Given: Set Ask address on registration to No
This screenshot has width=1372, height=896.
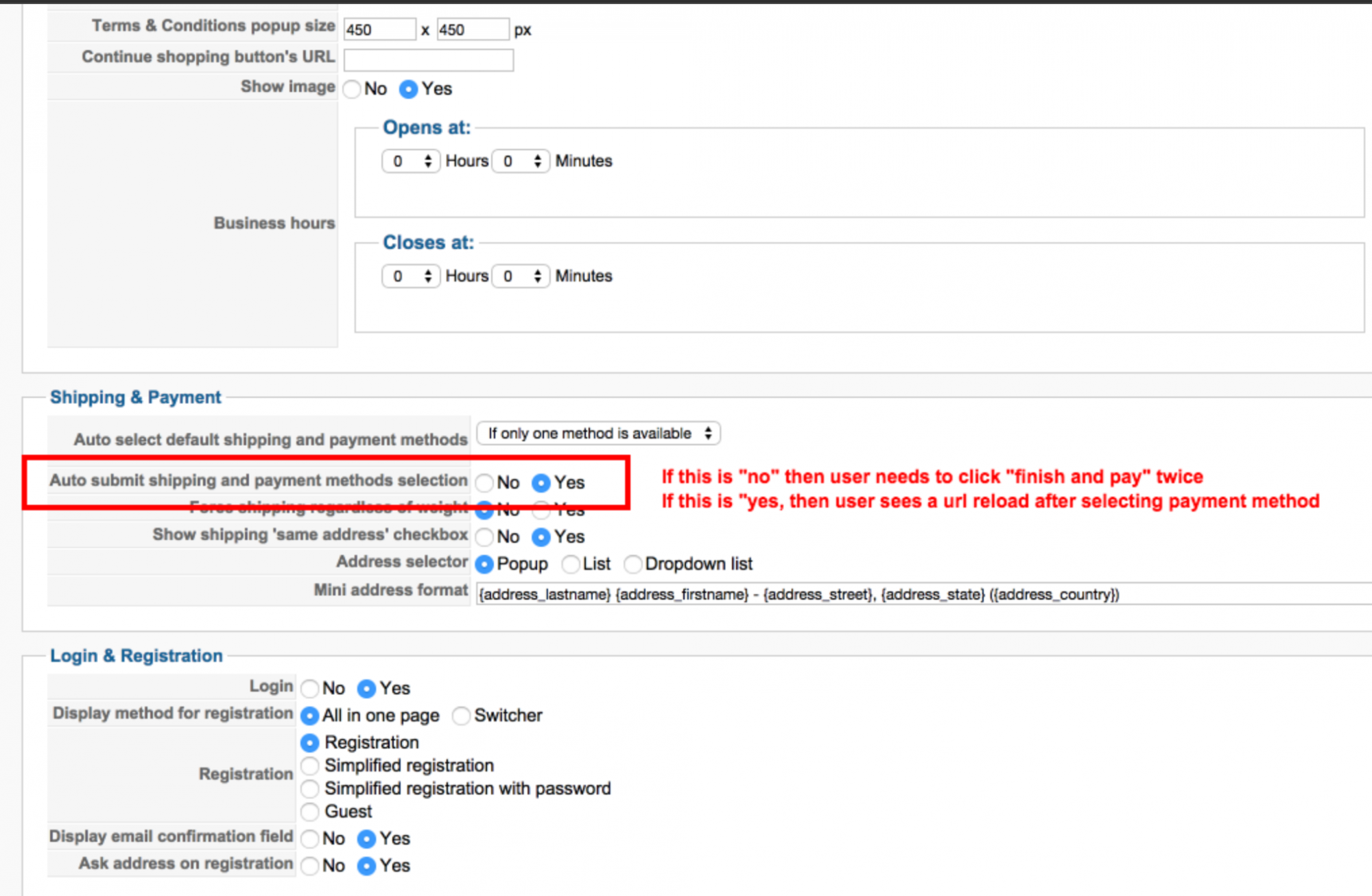Looking at the screenshot, I should coord(310,866).
